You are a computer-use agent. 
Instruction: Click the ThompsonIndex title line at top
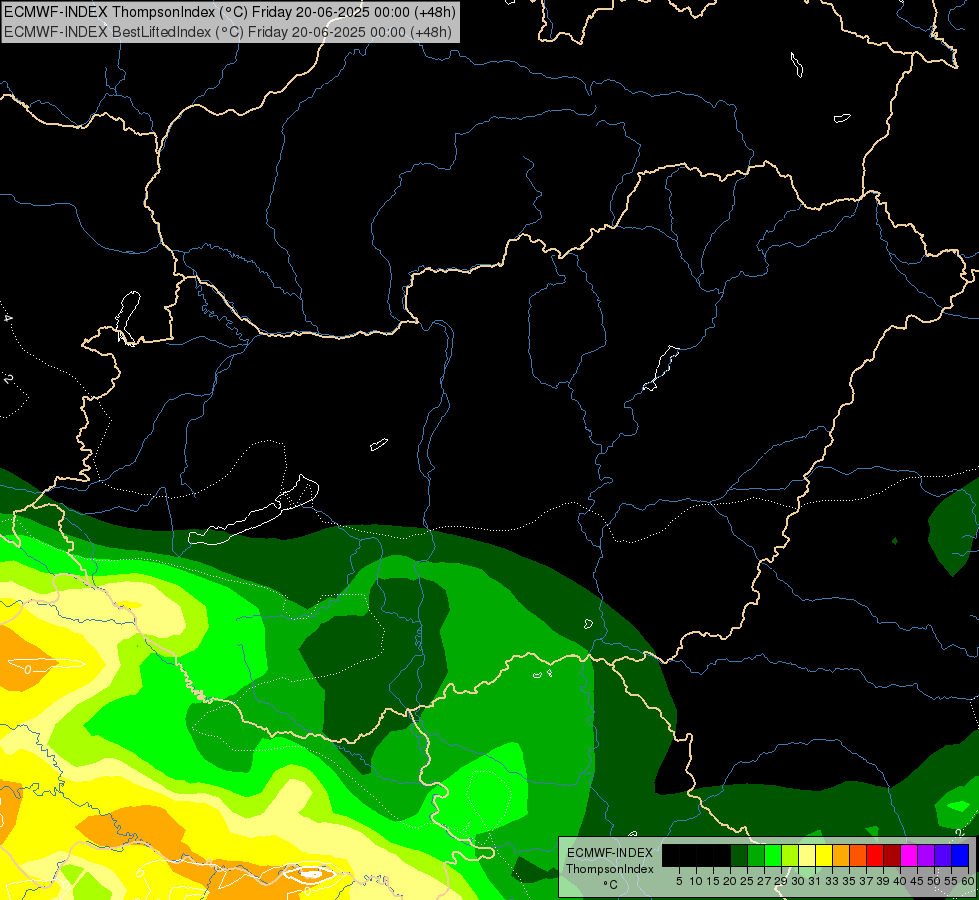click(x=230, y=11)
